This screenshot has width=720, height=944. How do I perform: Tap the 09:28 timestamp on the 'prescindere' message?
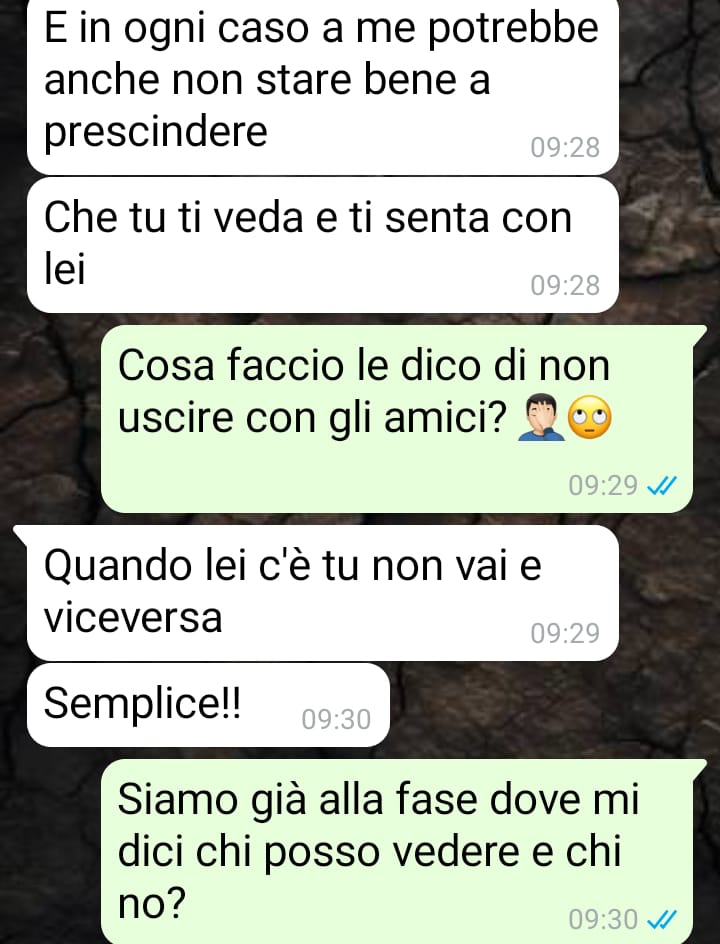tap(565, 148)
